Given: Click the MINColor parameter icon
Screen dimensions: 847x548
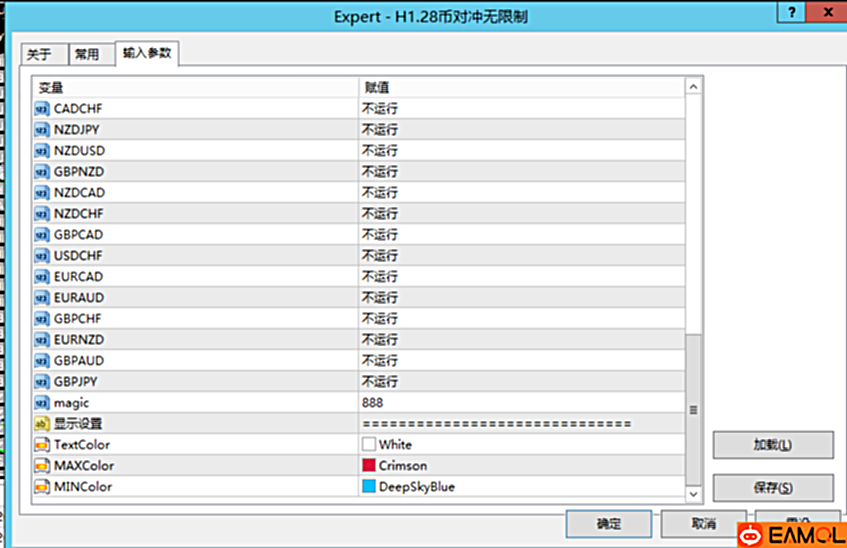Looking at the screenshot, I should tap(42, 487).
